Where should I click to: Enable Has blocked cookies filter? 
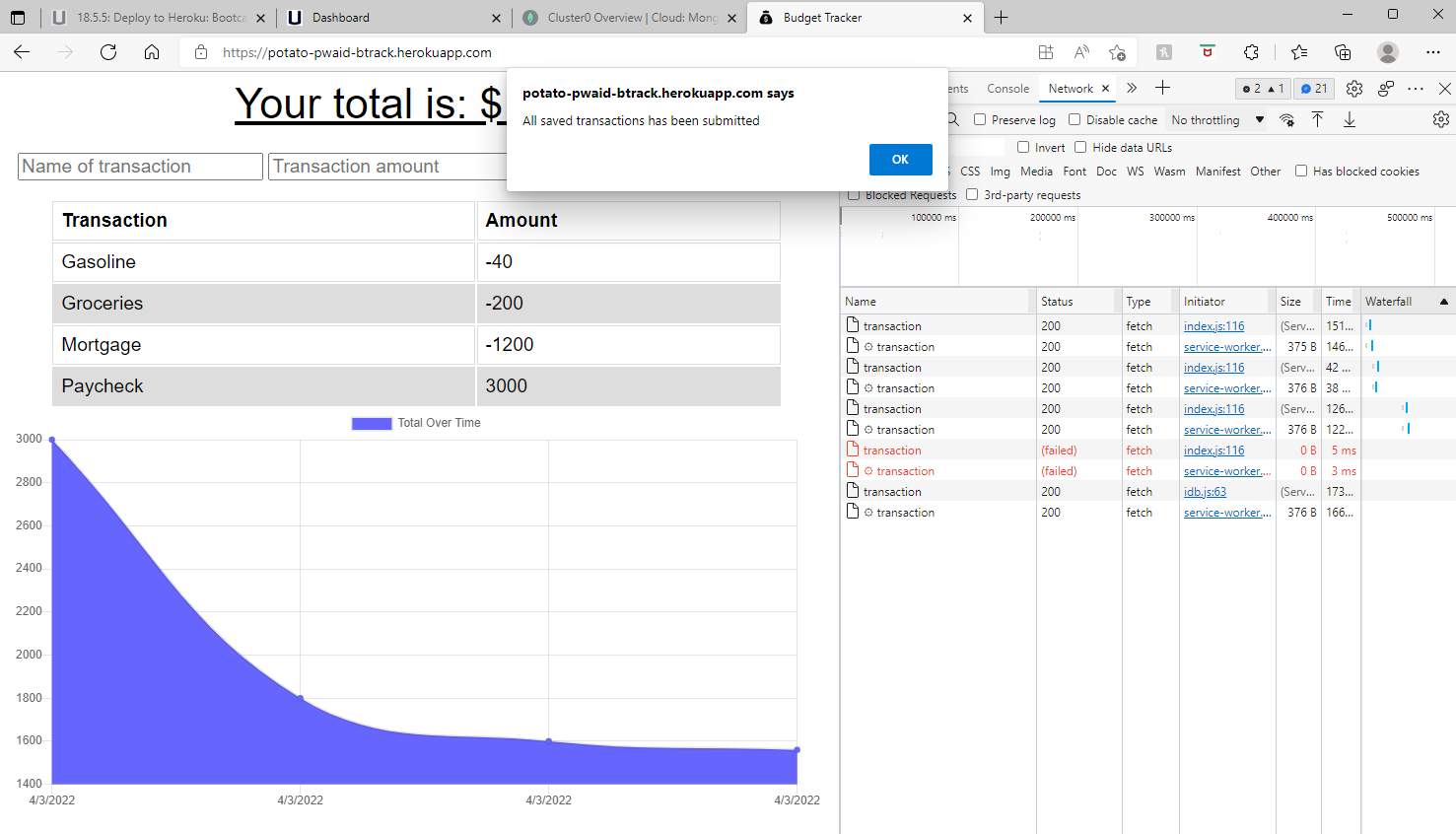[1301, 171]
